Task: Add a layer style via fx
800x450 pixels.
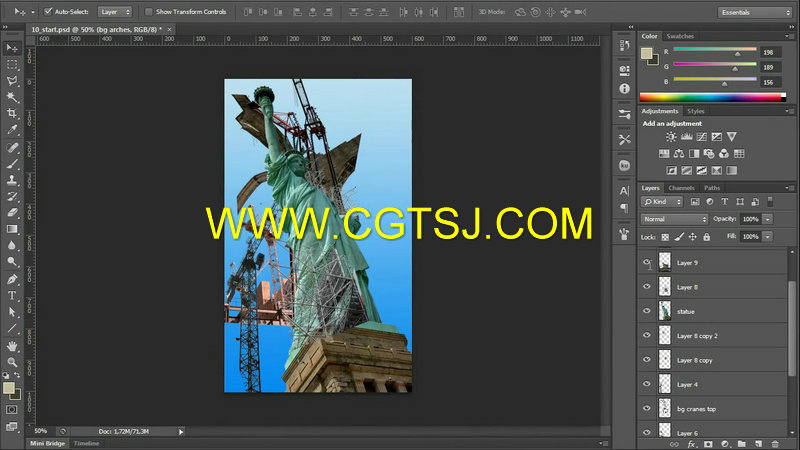Action: tap(691, 444)
